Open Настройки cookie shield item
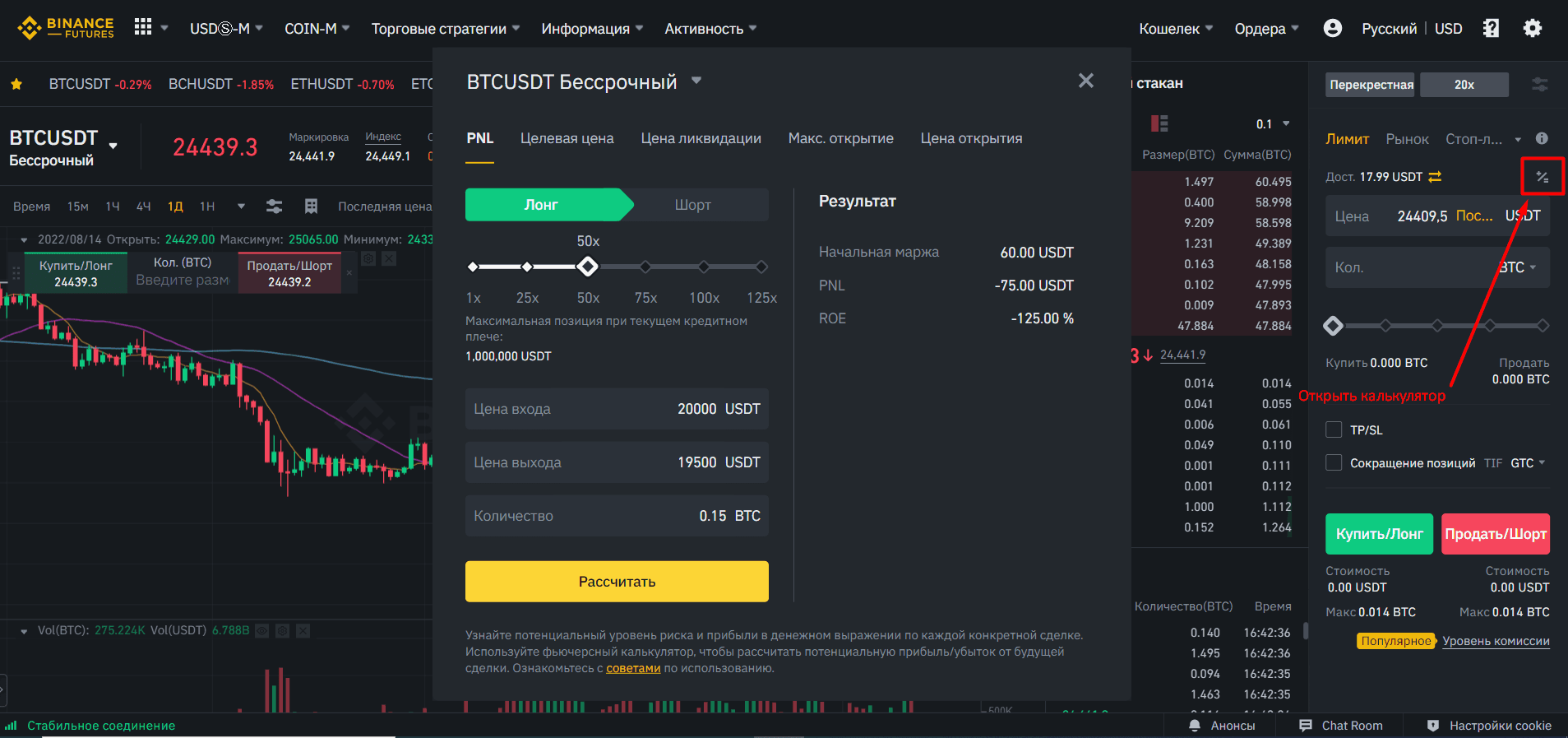Viewport: 1568px width, 738px height. click(x=1489, y=726)
